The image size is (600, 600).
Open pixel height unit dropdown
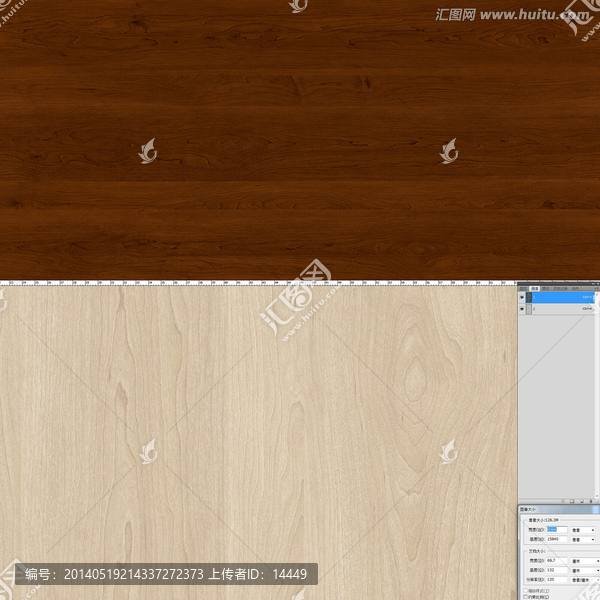pos(583,540)
